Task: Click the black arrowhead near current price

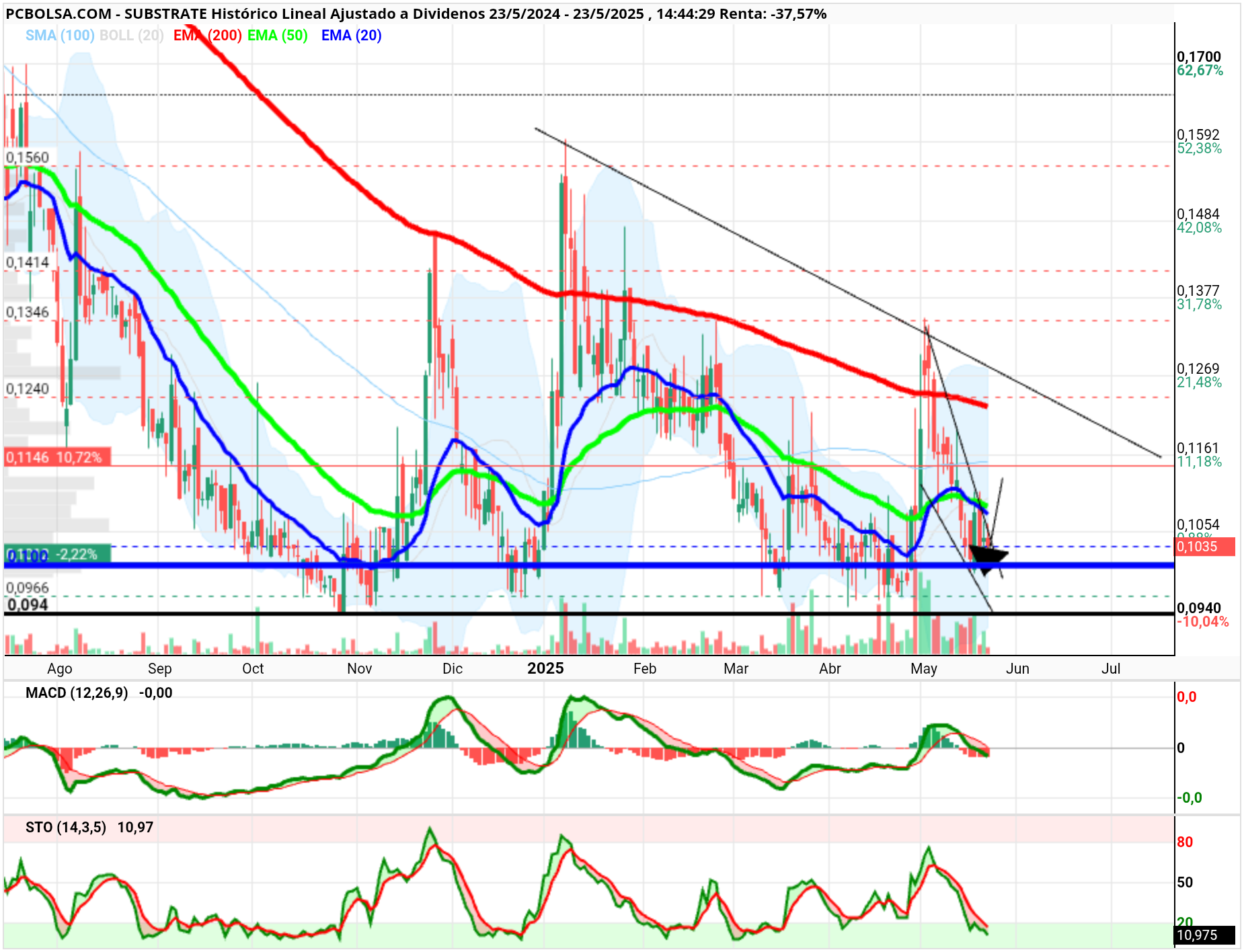Action: (x=988, y=560)
